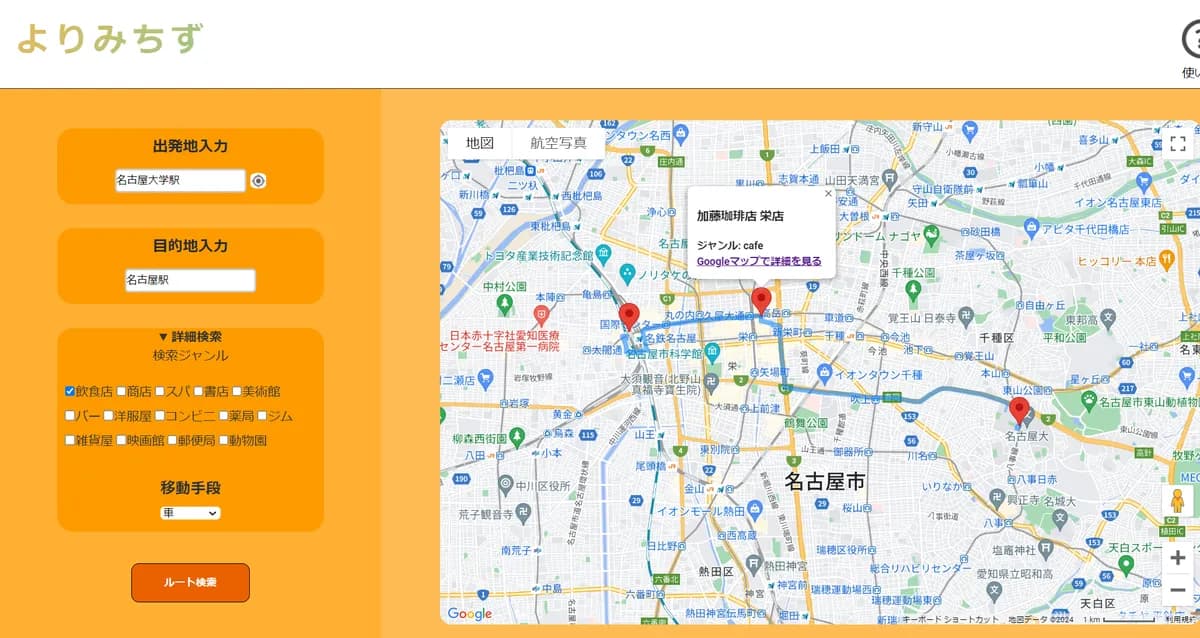The image size is (1200, 638).
Task: Select the 地図 map type tab
Action: coord(480,143)
